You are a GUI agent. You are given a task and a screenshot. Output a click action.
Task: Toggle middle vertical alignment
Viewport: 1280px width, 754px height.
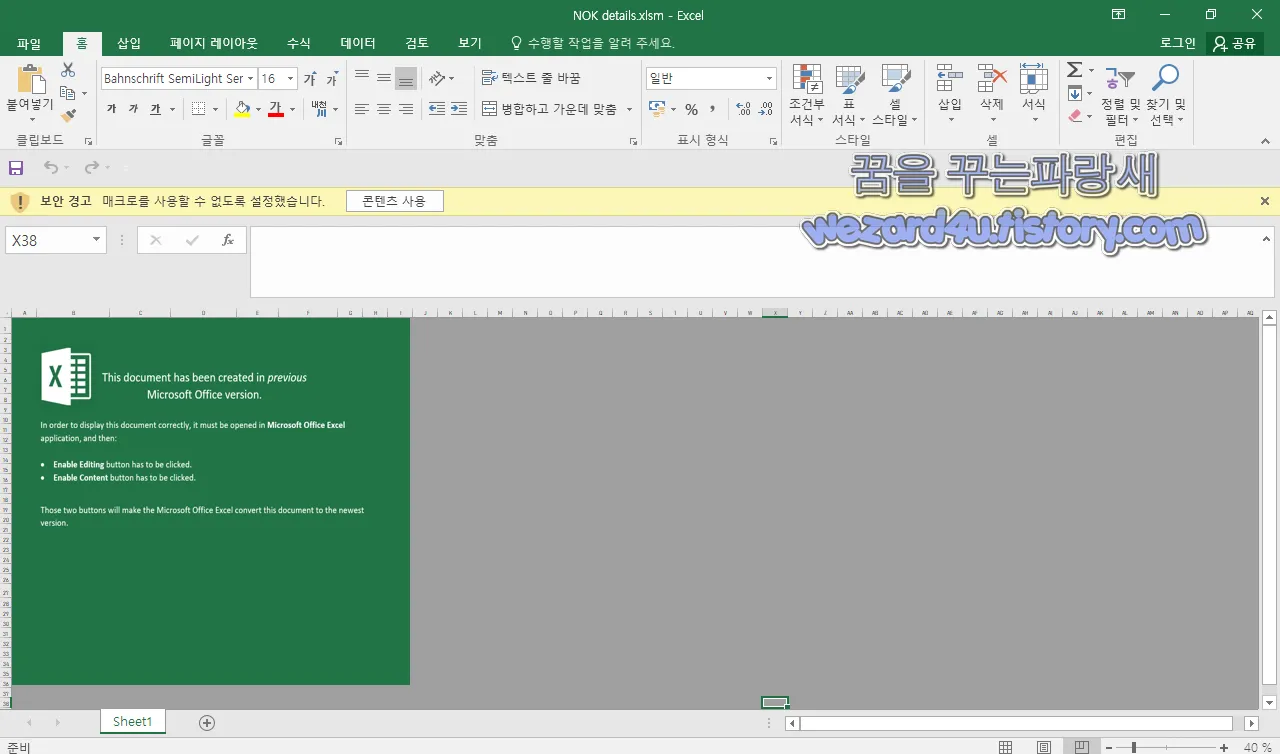[384, 78]
